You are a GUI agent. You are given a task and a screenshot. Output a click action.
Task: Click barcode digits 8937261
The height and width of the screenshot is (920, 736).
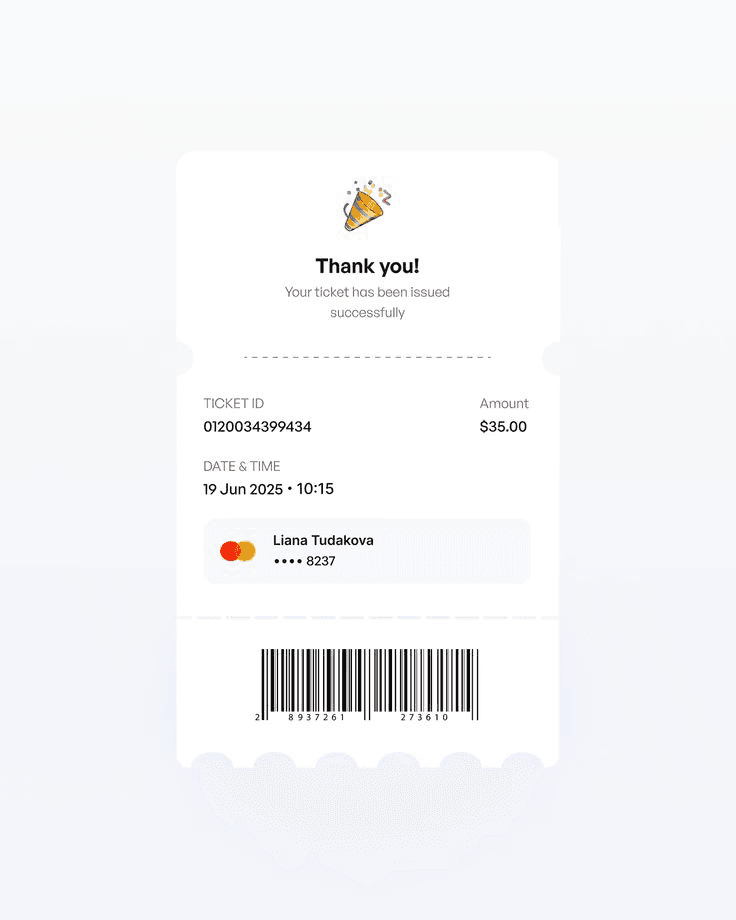tap(316, 717)
